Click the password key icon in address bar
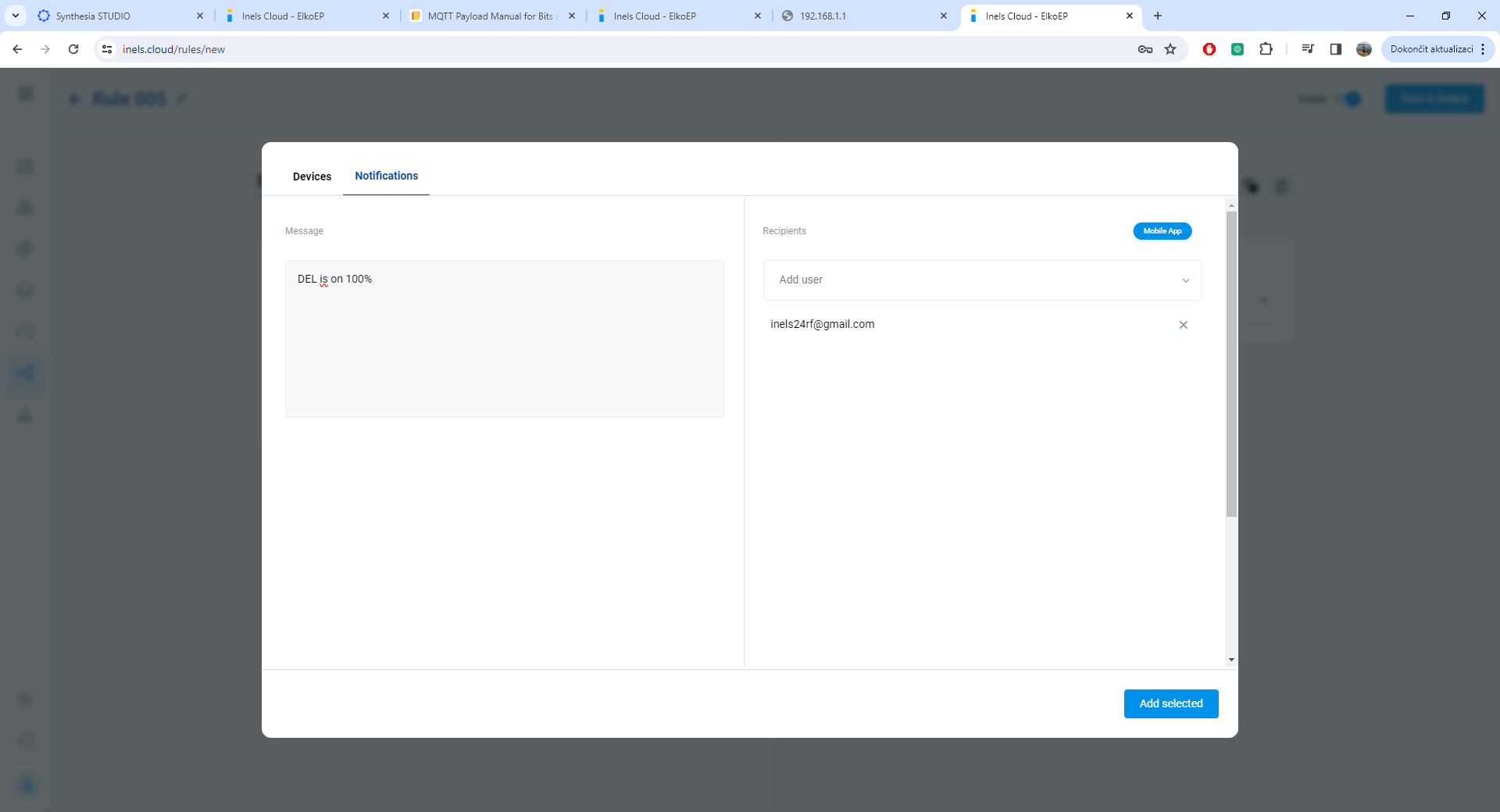This screenshot has width=1500, height=812. (x=1145, y=49)
